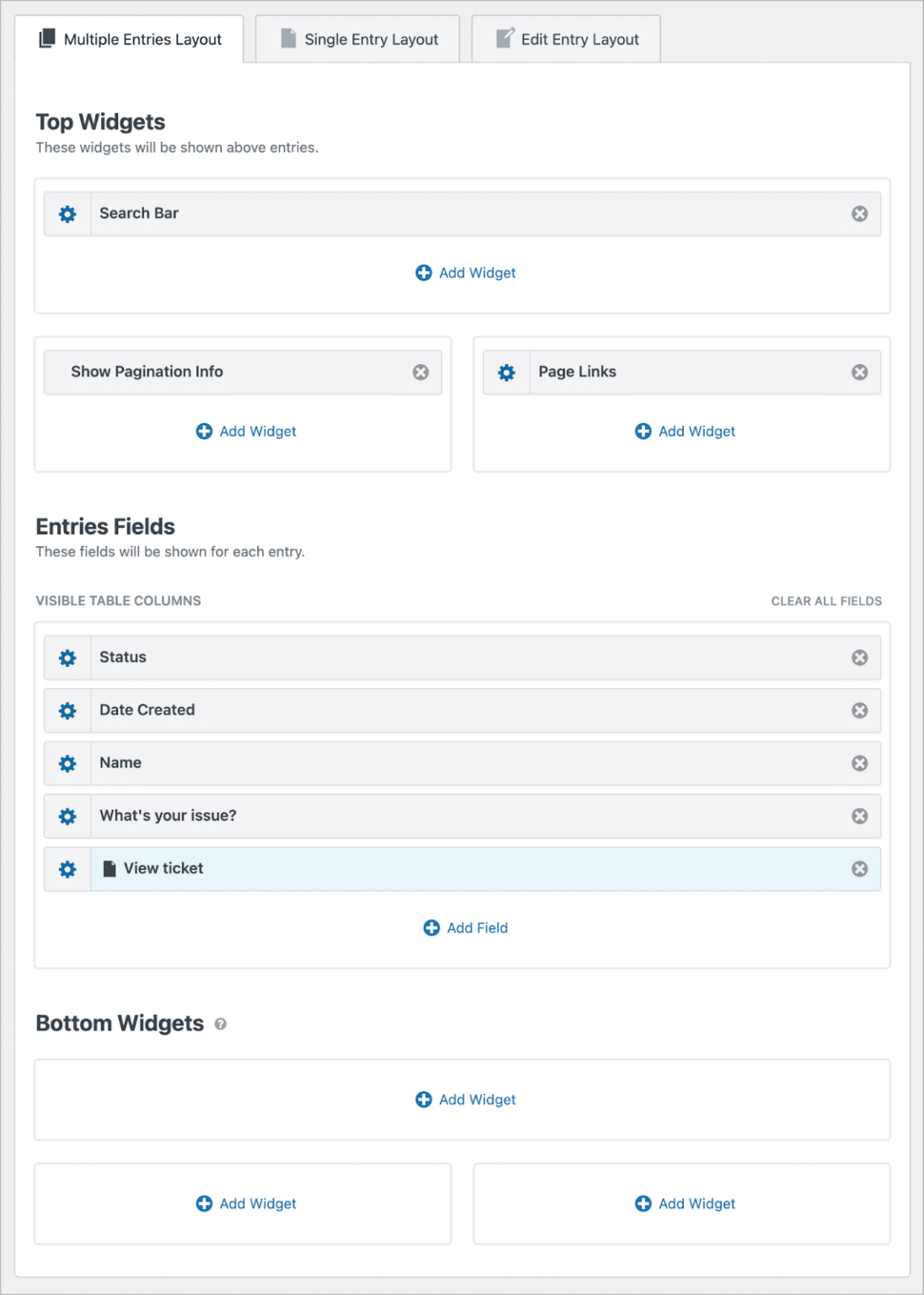Open settings for the View ticket field

click(x=67, y=868)
